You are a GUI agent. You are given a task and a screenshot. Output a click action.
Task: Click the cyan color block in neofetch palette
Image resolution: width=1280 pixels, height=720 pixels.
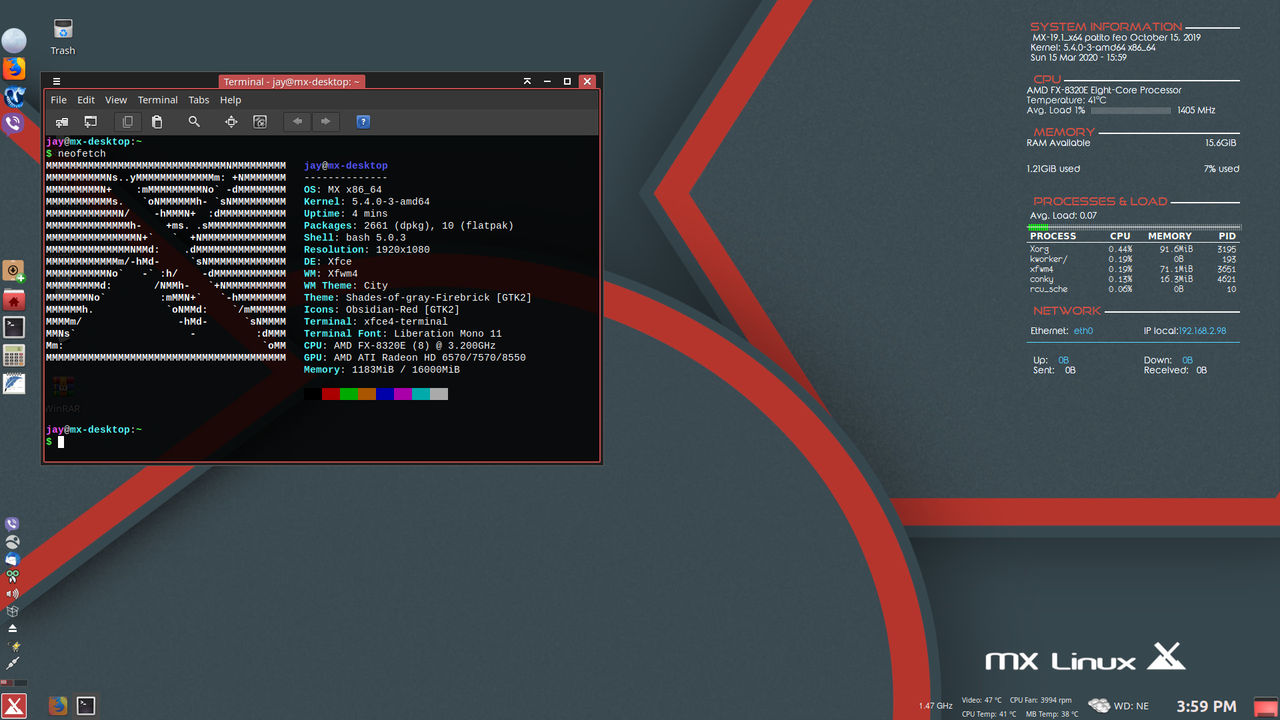(421, 394)
